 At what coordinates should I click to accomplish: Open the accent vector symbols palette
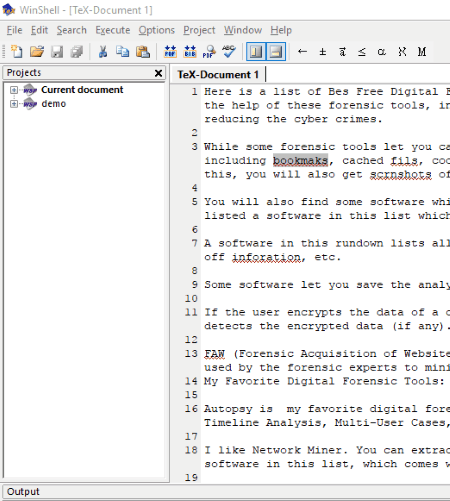tap(342, 52)
